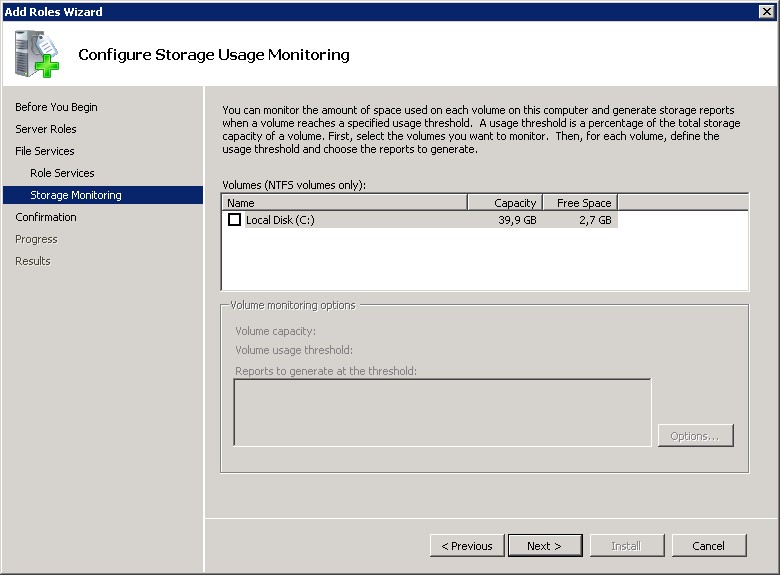The width and height of the screenshot is (780, 575).
Task: Click the Progress step in sidebar
Action: pyautogui.click(x=36, y=239)
